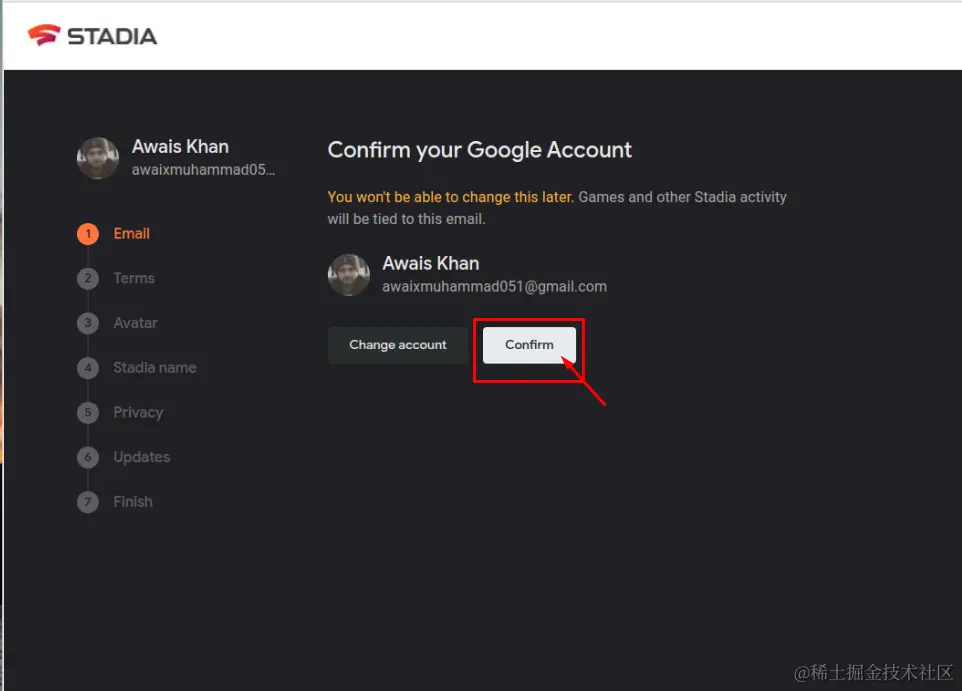Click step 3 number circle icon
Image resolution: width=962 pixels, height=691 pixels.
pyautogui.click(x=88, y=323)
